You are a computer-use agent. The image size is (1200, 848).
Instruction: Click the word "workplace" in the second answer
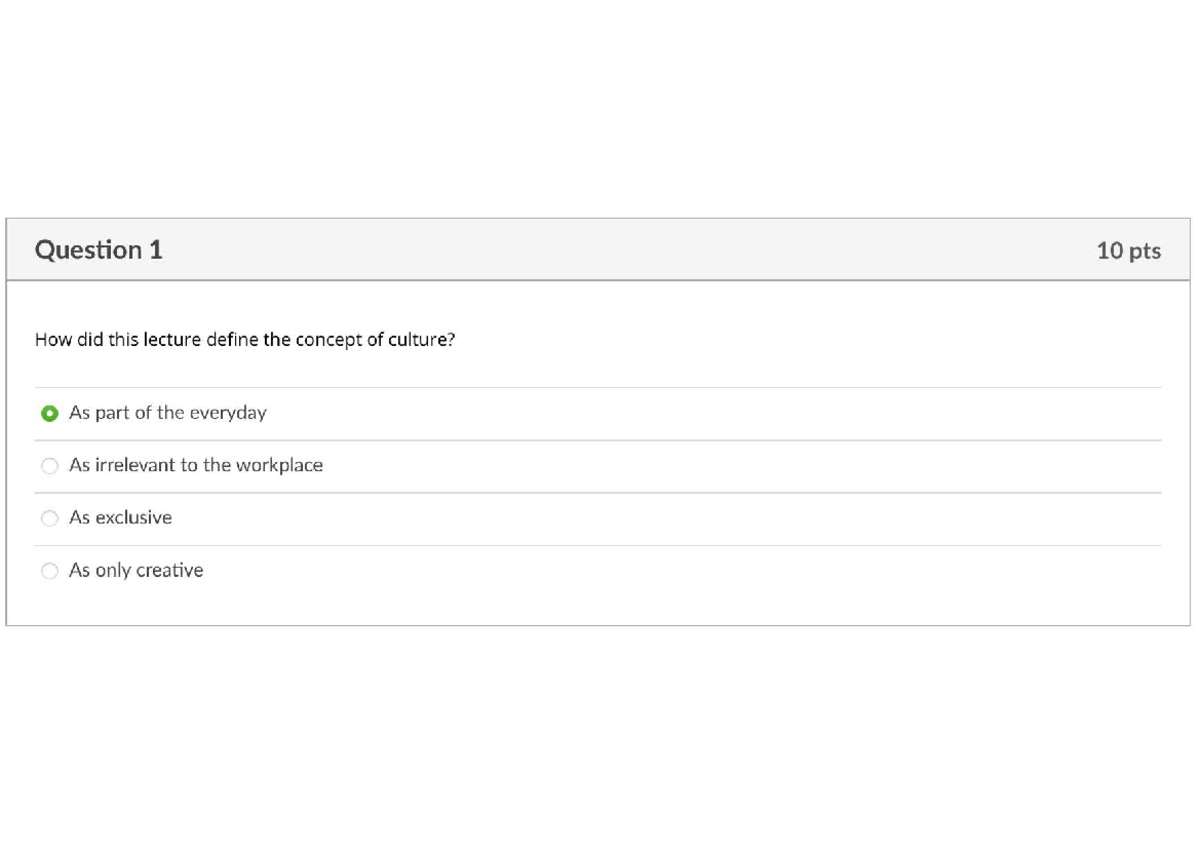pyautogui.click(x=279, y=466)
